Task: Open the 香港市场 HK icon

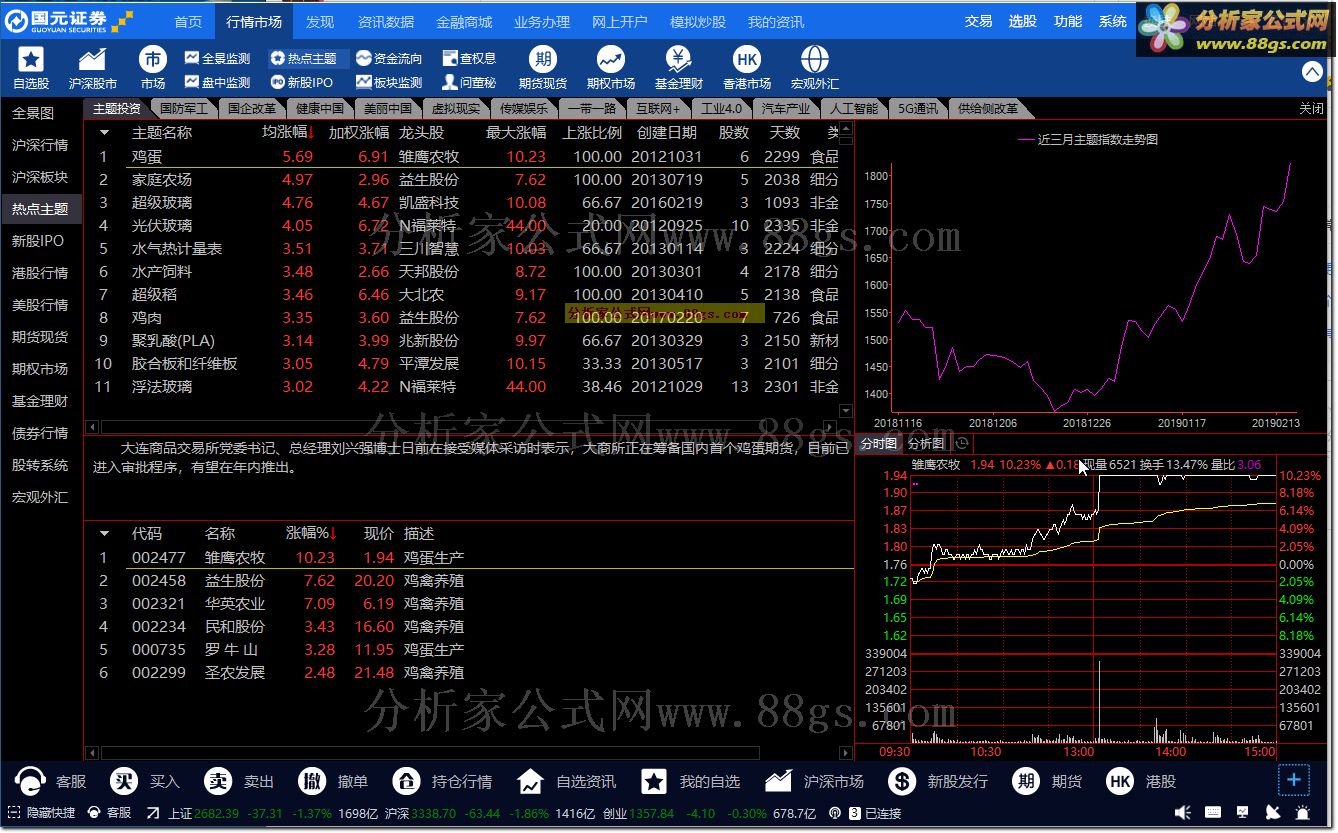Action: (x=747, y=59)
